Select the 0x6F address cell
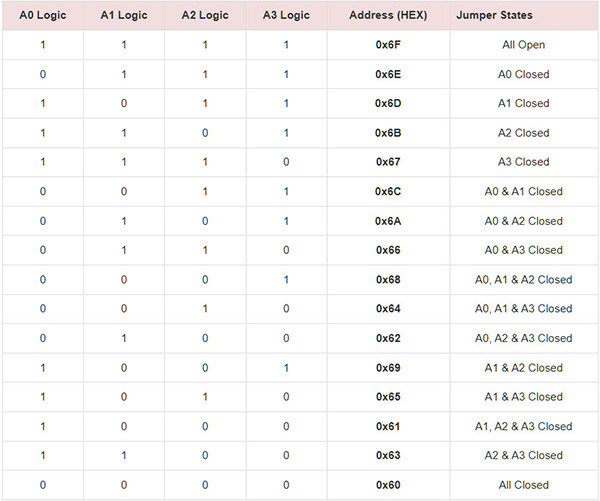Image resolution: width=600 pixels, height=501 pixels. pos(387,45)
